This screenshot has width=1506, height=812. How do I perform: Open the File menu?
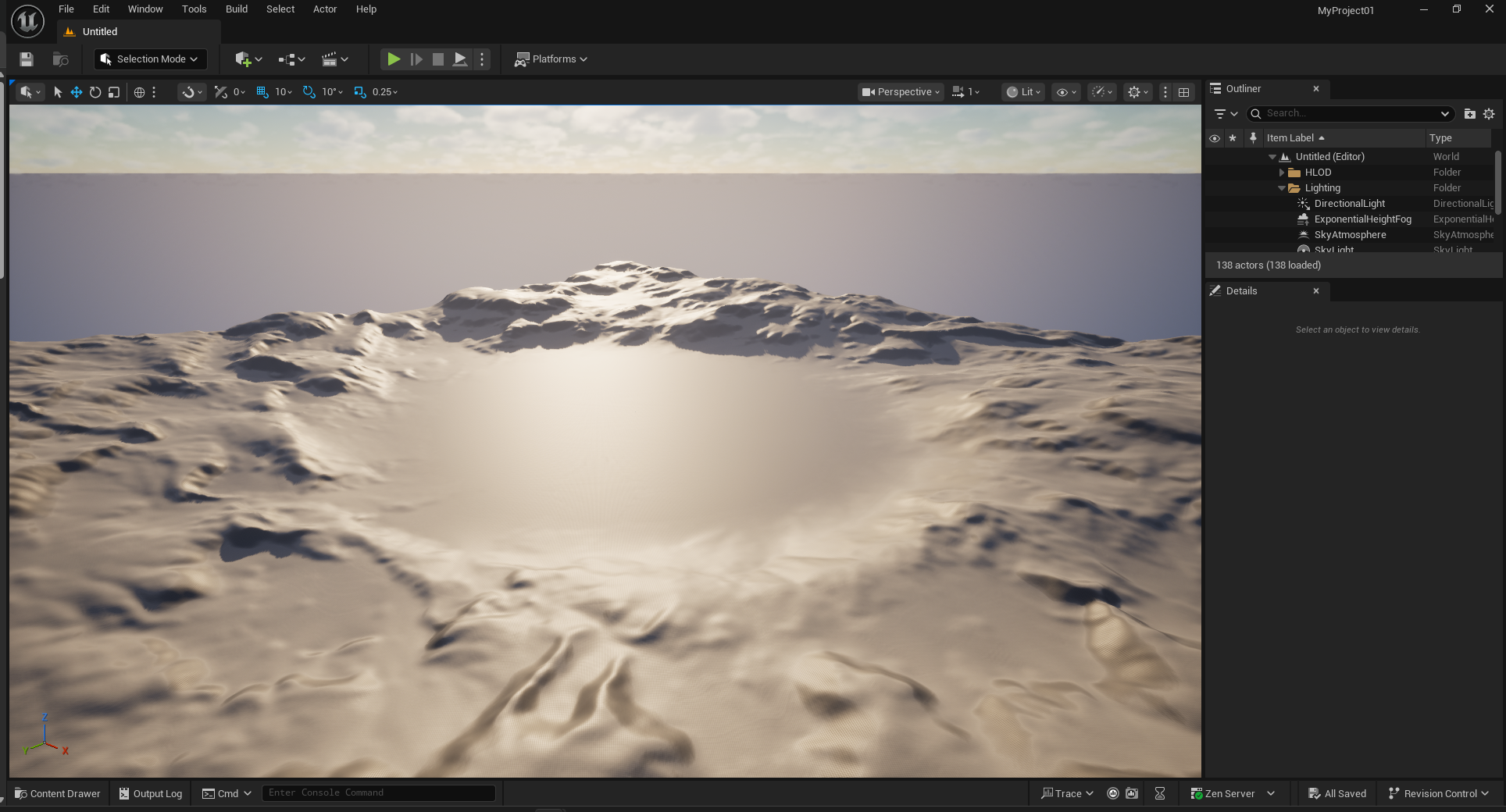[66, 9]
